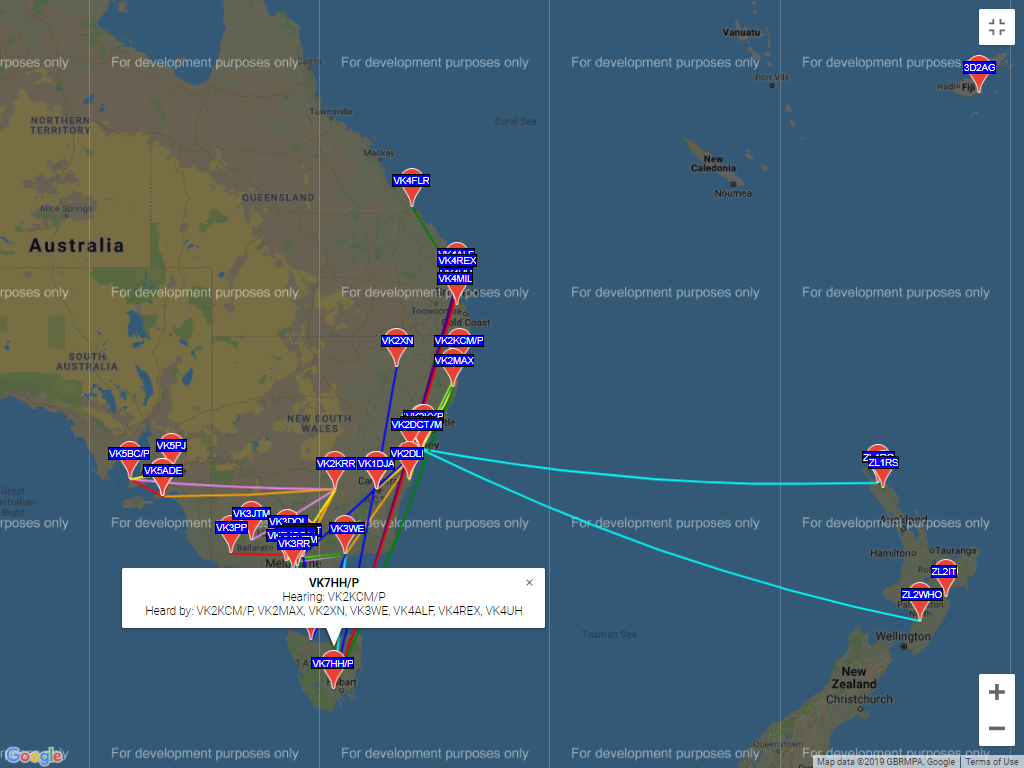Select the VK7HH/P marker in Tasmania
The image size is (1024, 768).
click(333, 665)
